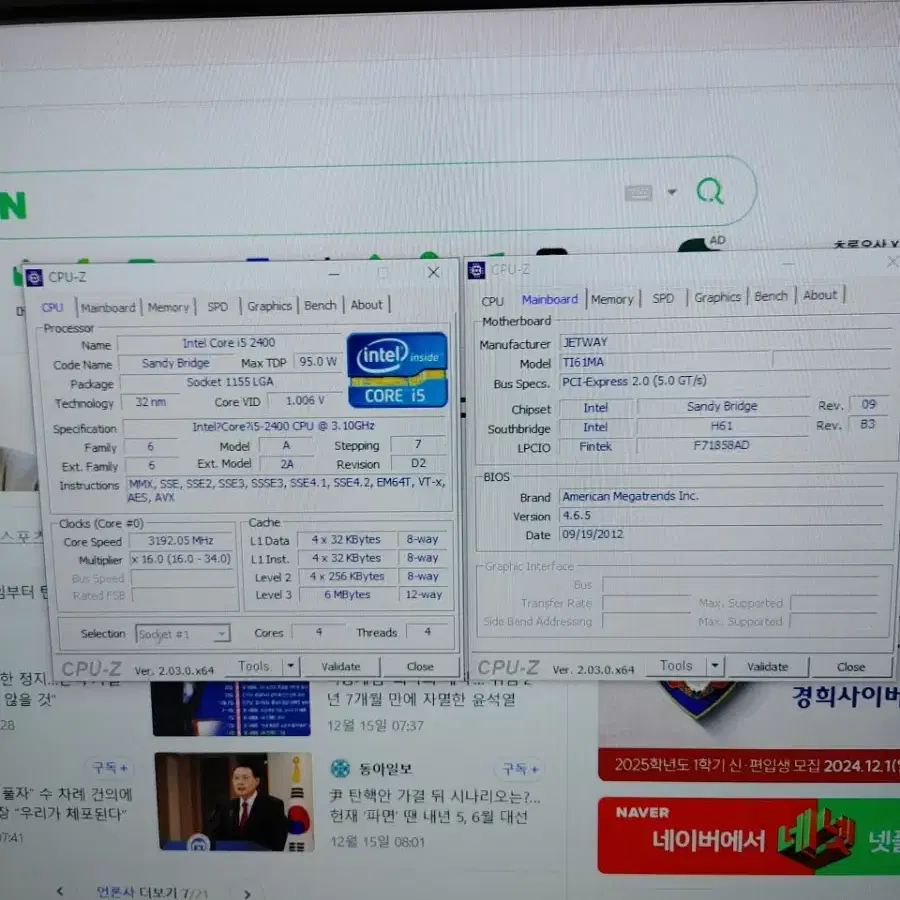
Task: Open the blue news thumbnail below CPU-Z window
Action: [231, 708]
